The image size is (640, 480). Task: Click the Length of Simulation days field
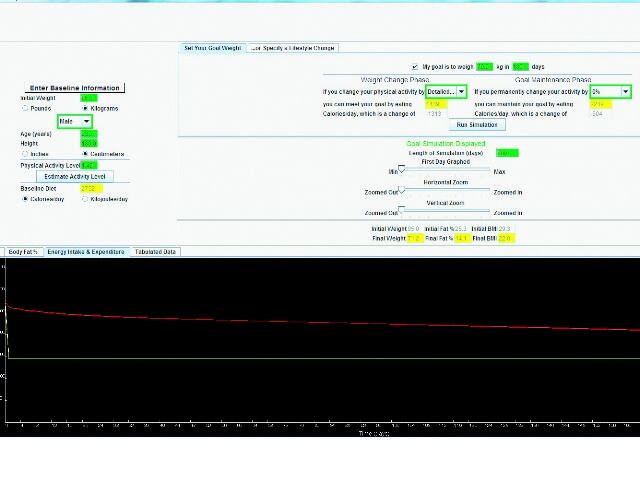coord(507,153)
